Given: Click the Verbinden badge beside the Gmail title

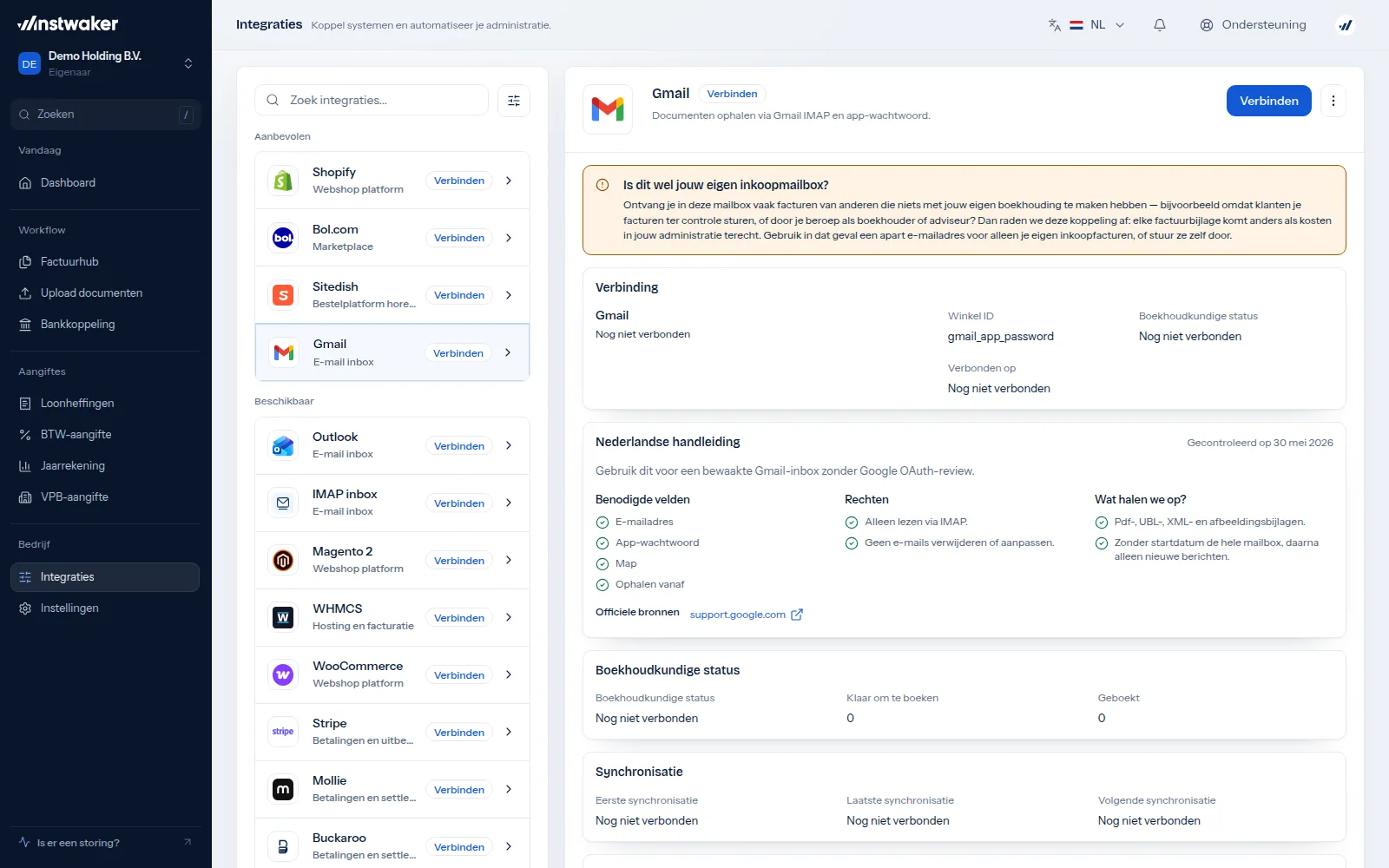Looking at the screenshot, I should (732, 94).
